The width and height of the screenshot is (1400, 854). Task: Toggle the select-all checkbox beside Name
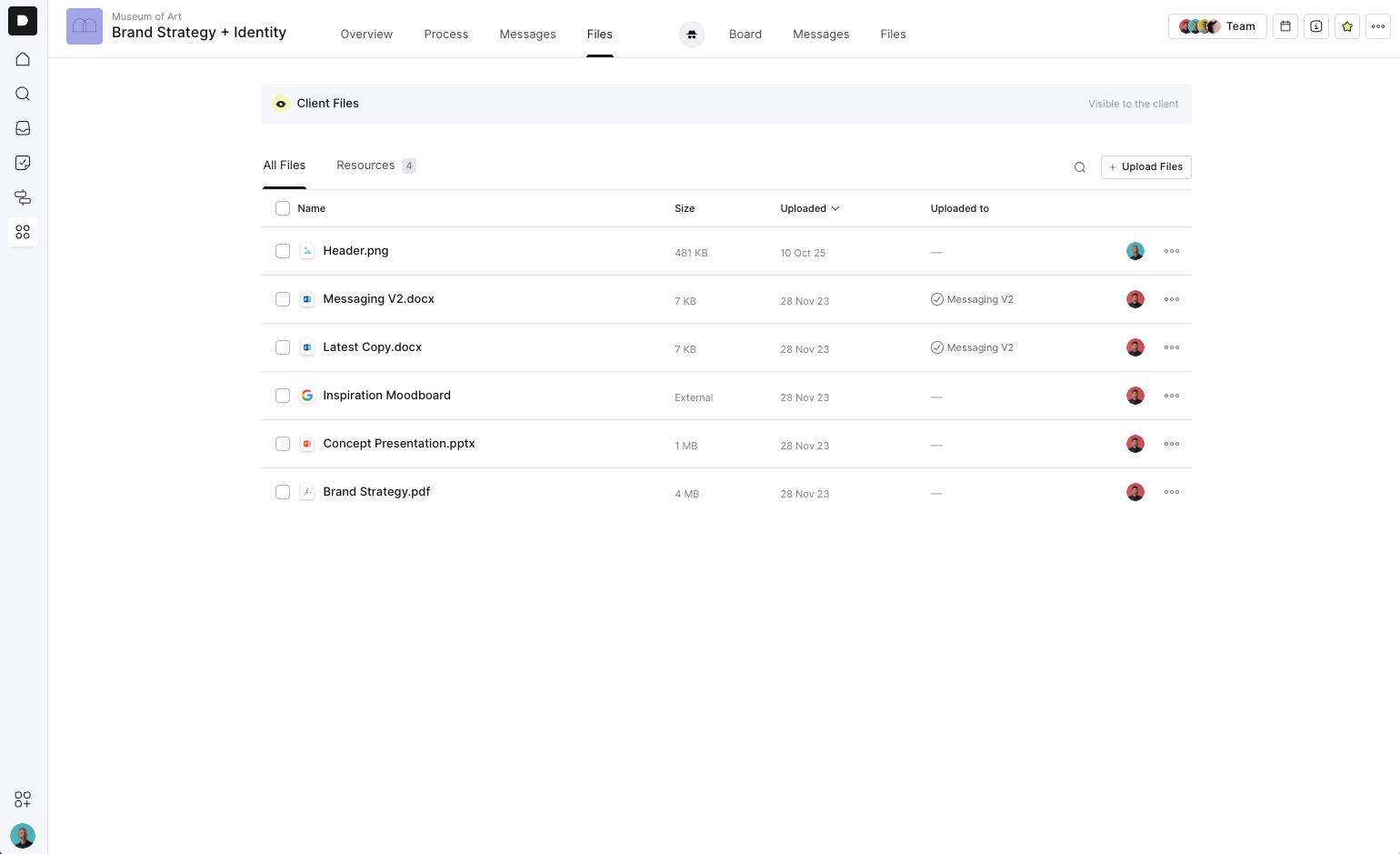pos(283,208)
